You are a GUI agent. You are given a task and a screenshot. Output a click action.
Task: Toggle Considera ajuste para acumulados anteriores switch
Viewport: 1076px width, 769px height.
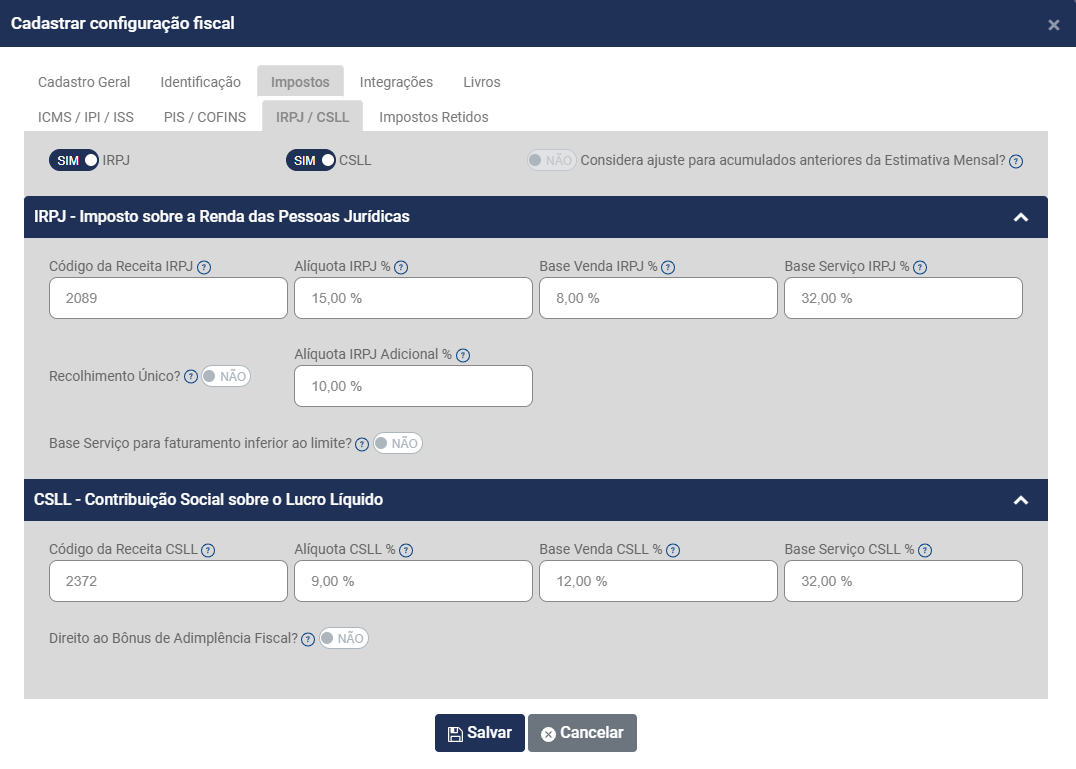click(551, 161)
